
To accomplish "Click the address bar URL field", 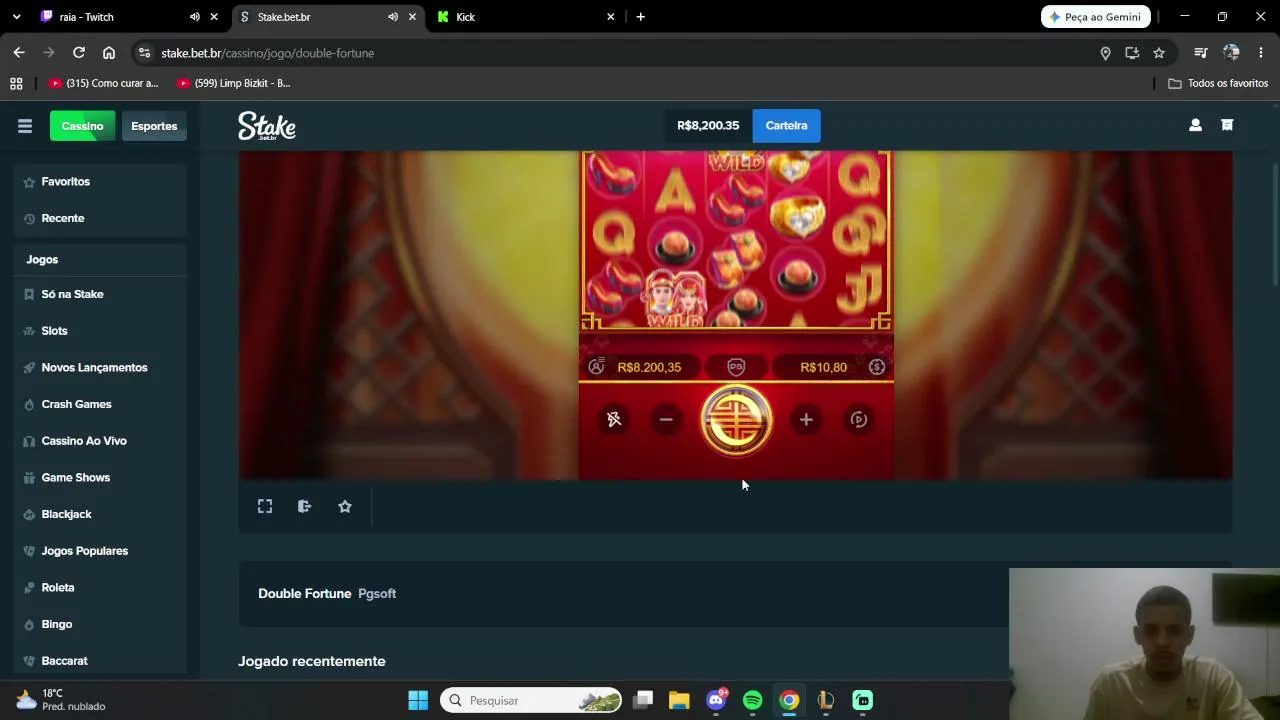I will pyautogui.click(x=620, y=53).
